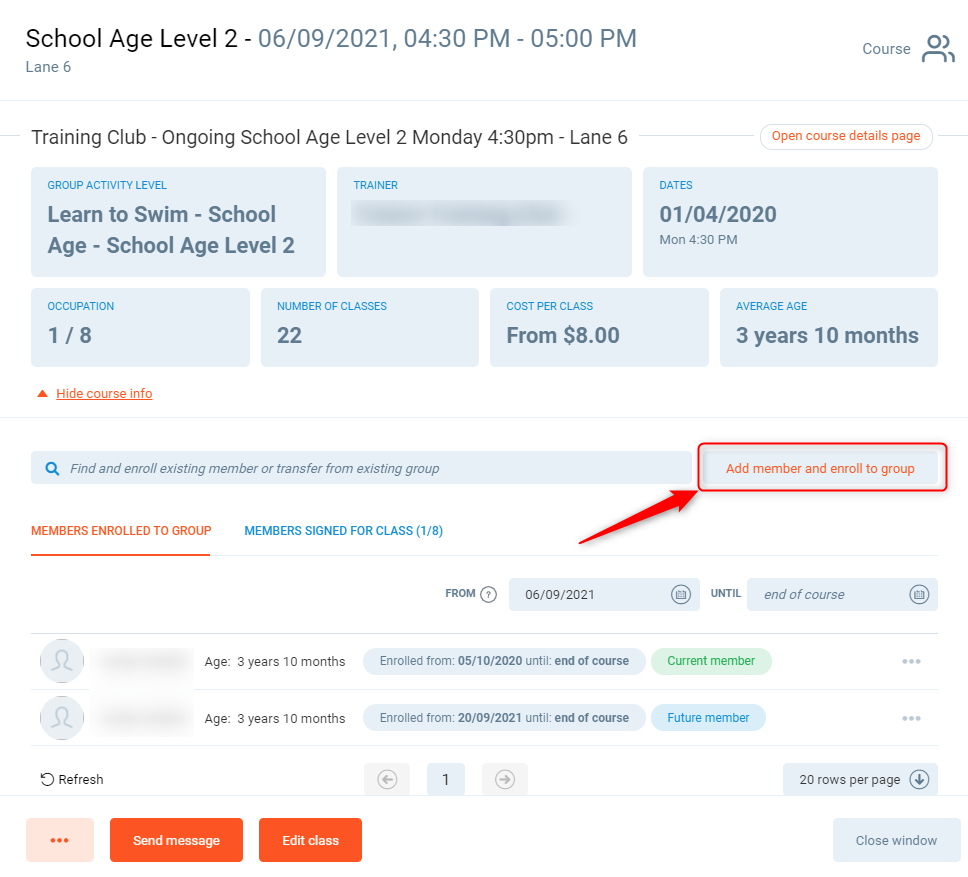Open options menu for the Future member row
This screenshot has width=968, height=877.
coord(910,718)
